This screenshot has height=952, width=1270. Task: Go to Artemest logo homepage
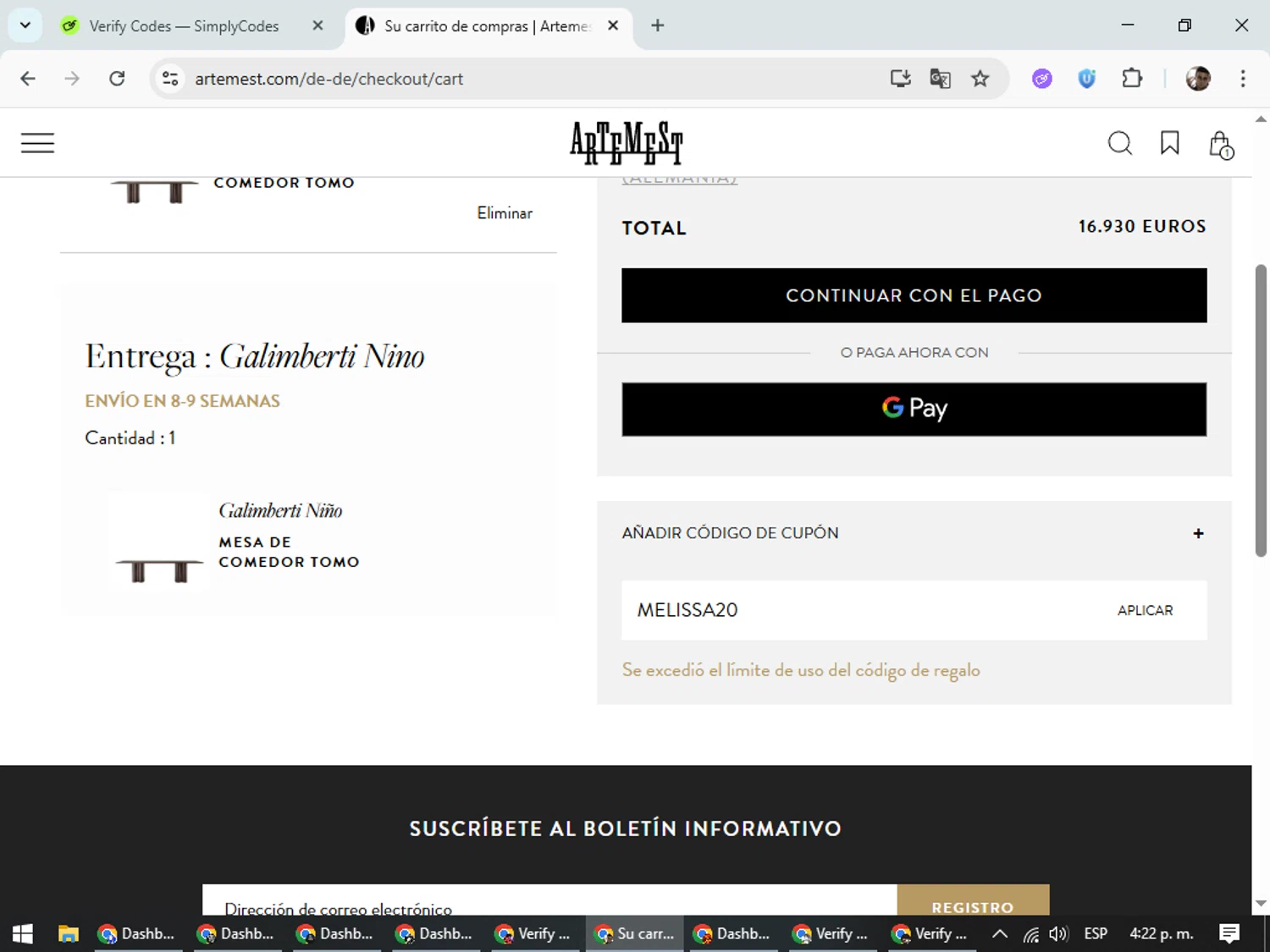click(627, 142)
